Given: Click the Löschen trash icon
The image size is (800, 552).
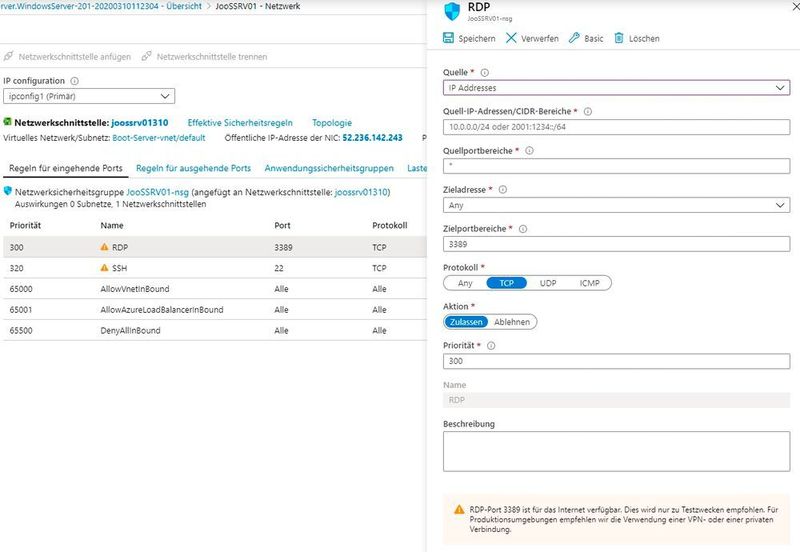Looking at the screenshot, I should tap(619, 38).
